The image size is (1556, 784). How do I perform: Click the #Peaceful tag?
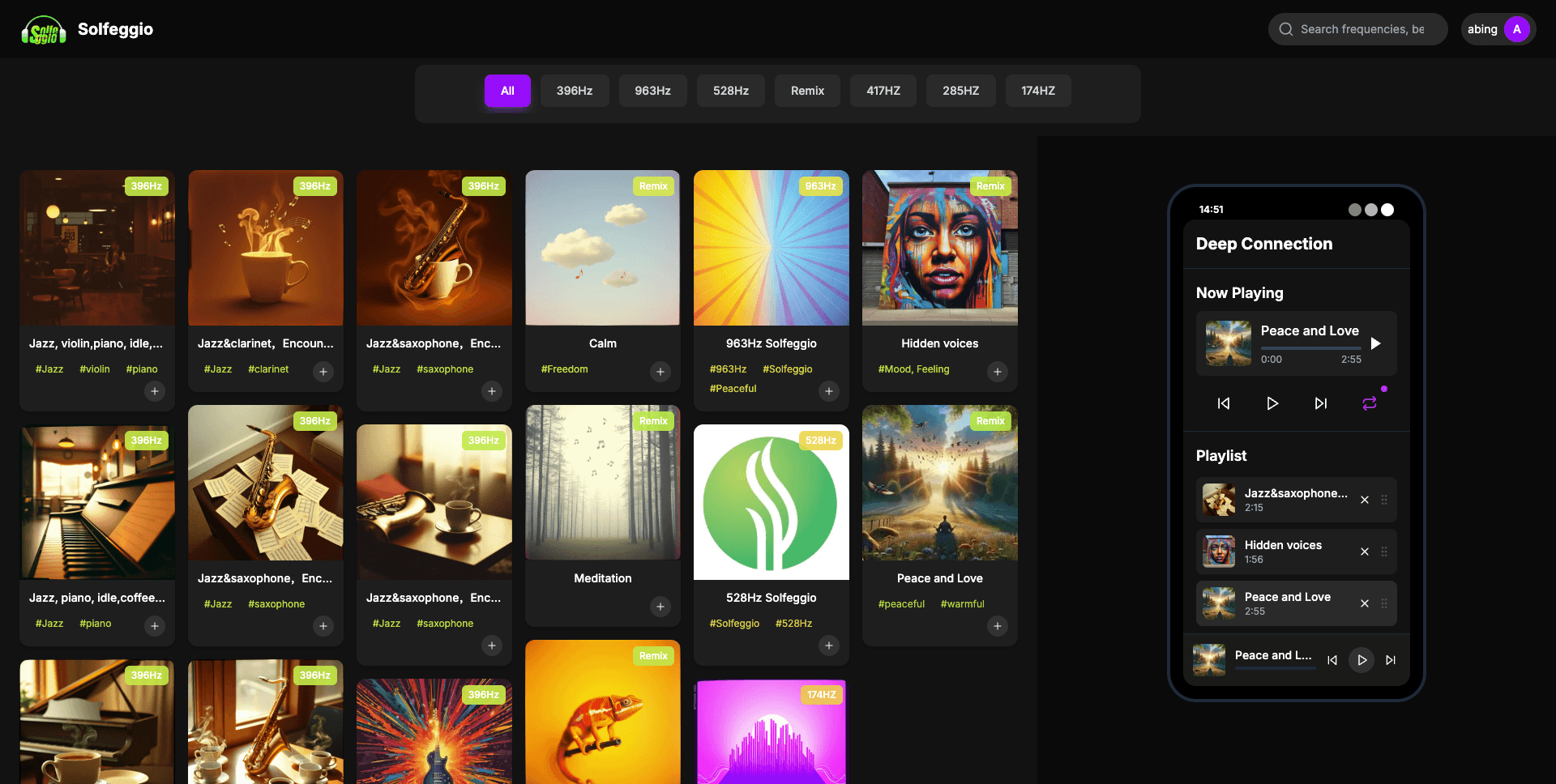733,389
